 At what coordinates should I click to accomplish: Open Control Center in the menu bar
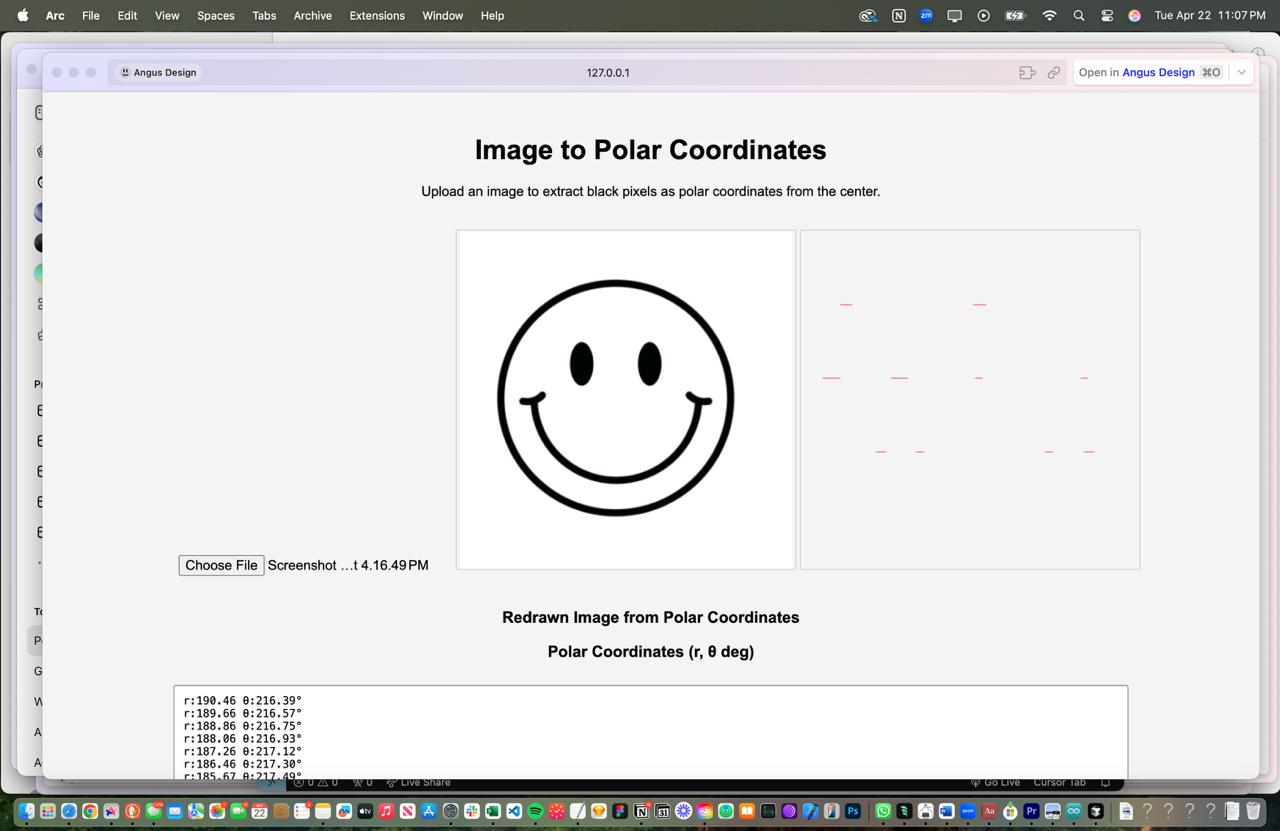click(1107, 15)
